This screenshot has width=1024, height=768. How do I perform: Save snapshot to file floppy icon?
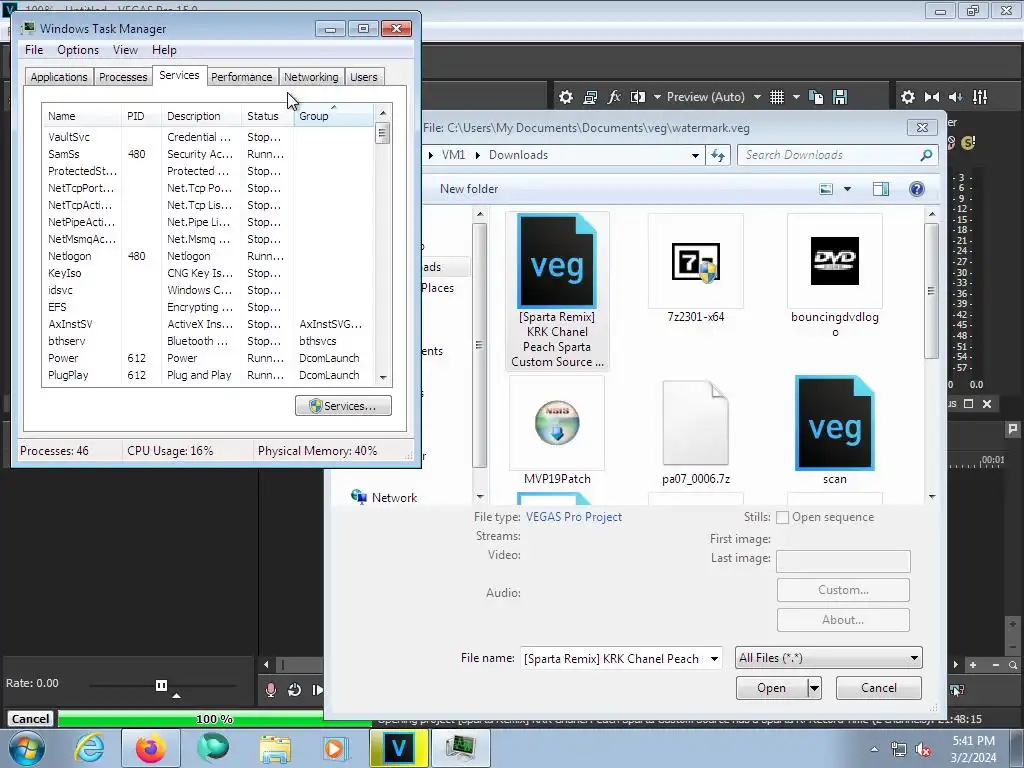[x=840, y=97]
